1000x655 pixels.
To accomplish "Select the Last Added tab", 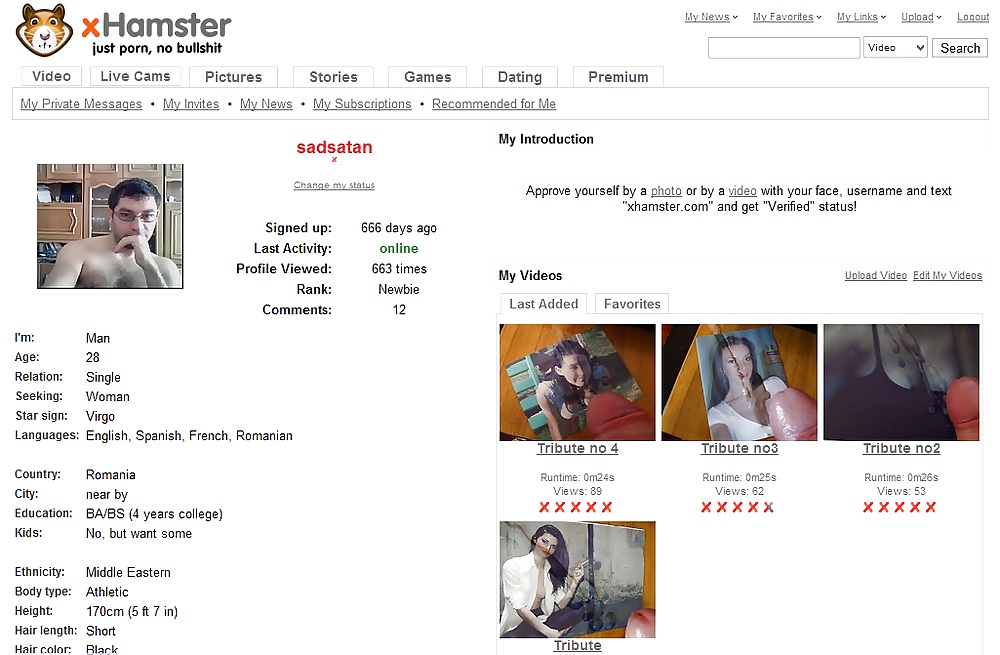I will (x=543, y=304).
